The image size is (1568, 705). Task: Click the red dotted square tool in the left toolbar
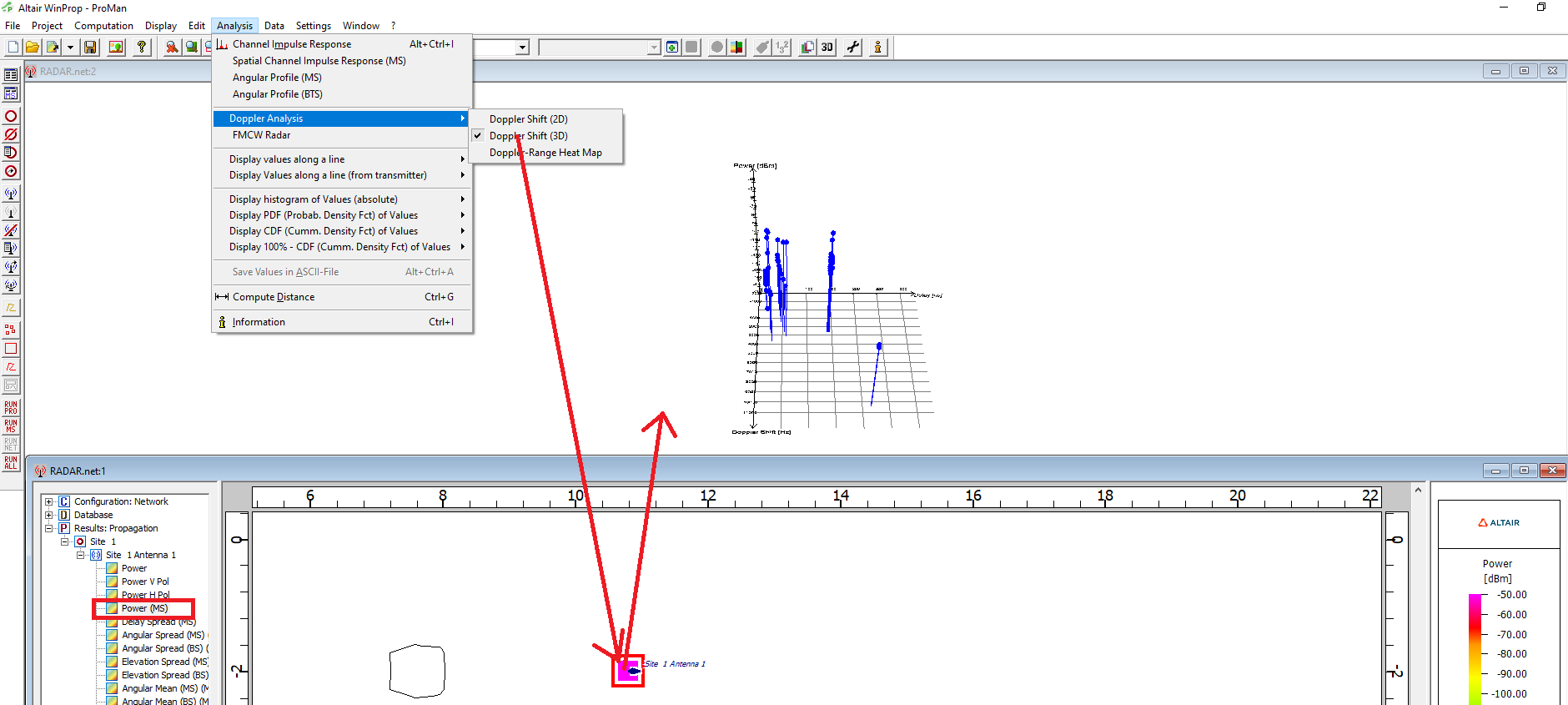pyautogui.click(x=11, y=330)
